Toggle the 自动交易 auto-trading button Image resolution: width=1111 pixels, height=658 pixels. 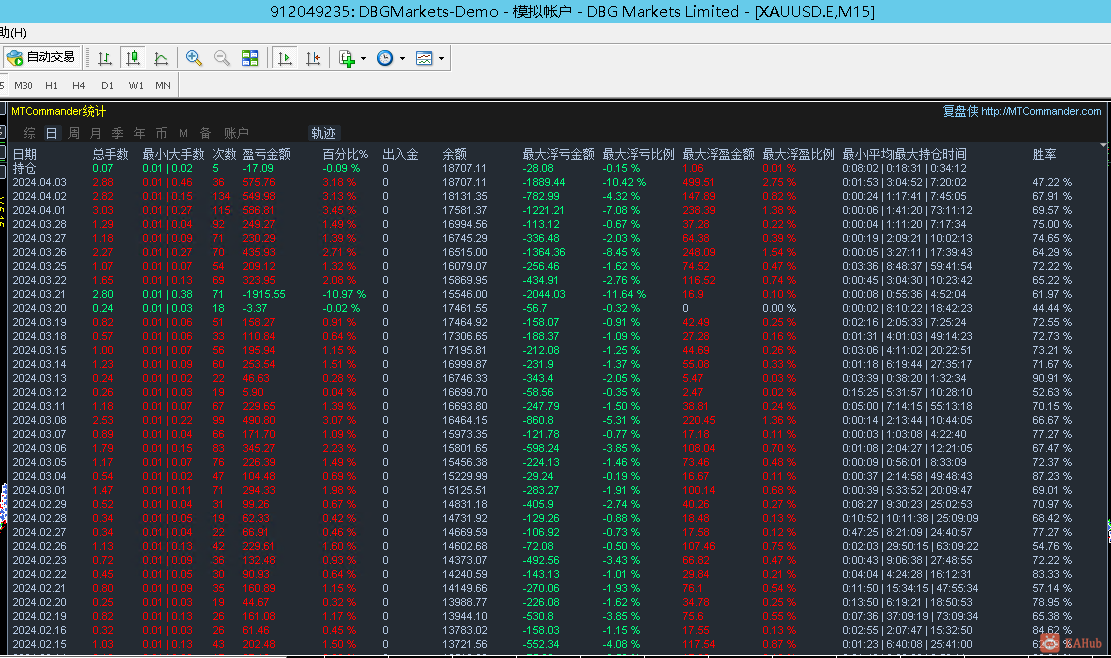click(42, 57)
